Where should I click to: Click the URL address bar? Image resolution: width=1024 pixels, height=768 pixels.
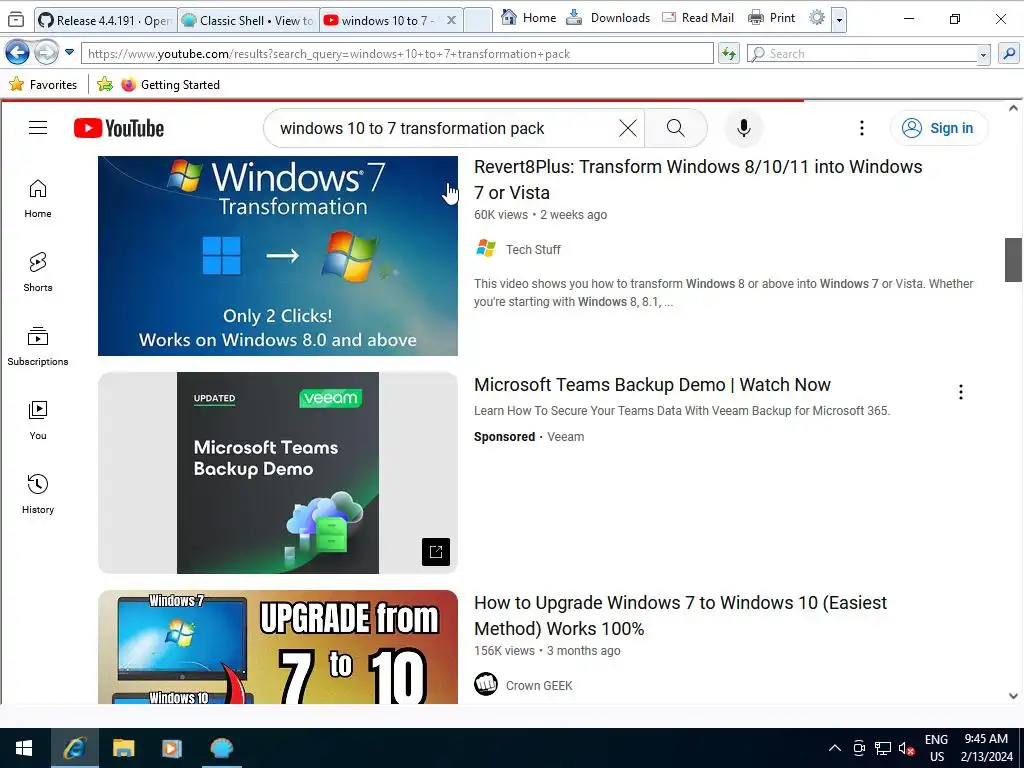click(x=397, y=54)
